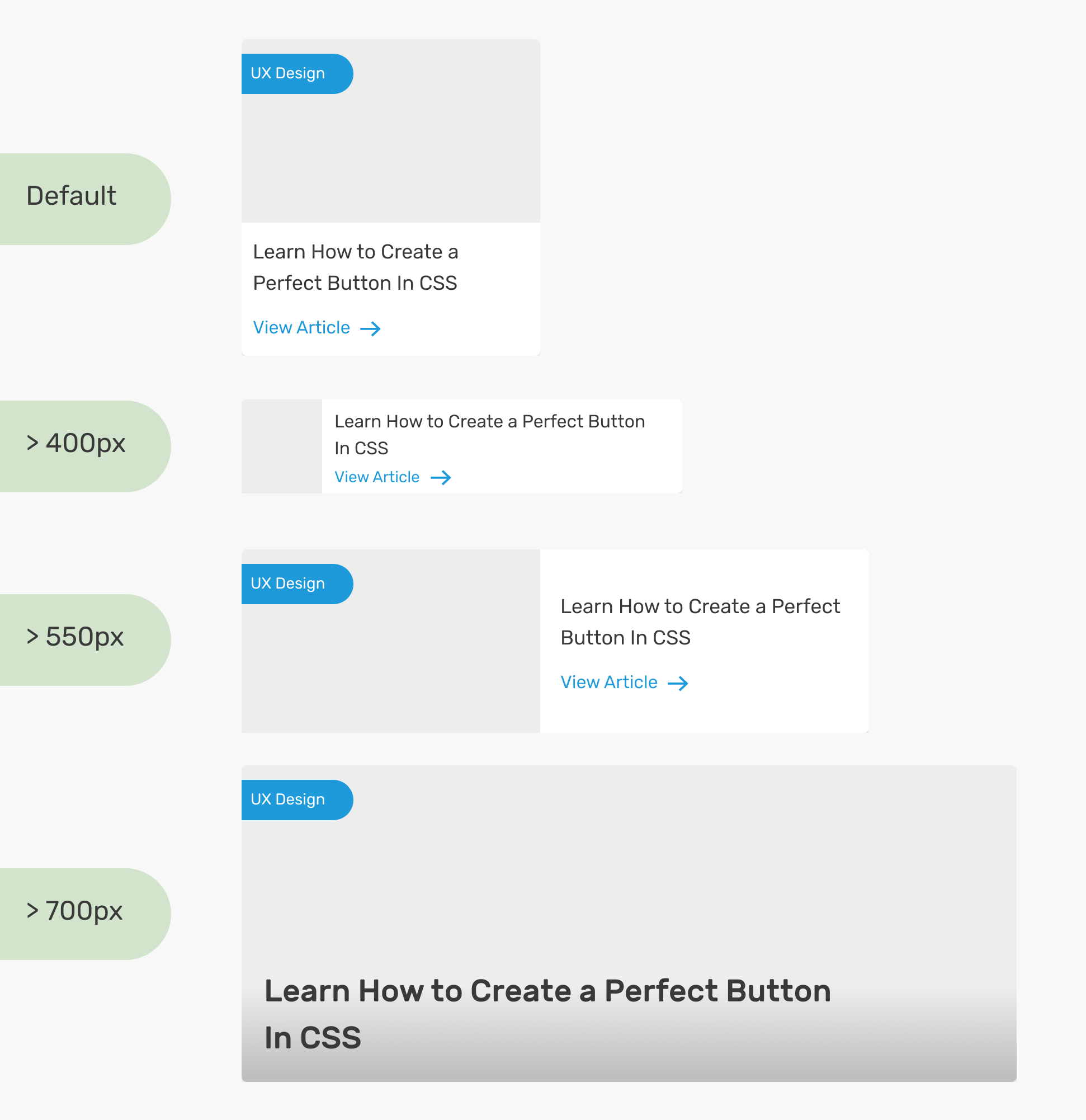Open View Article link in the Default card

(x=301, y=327)
